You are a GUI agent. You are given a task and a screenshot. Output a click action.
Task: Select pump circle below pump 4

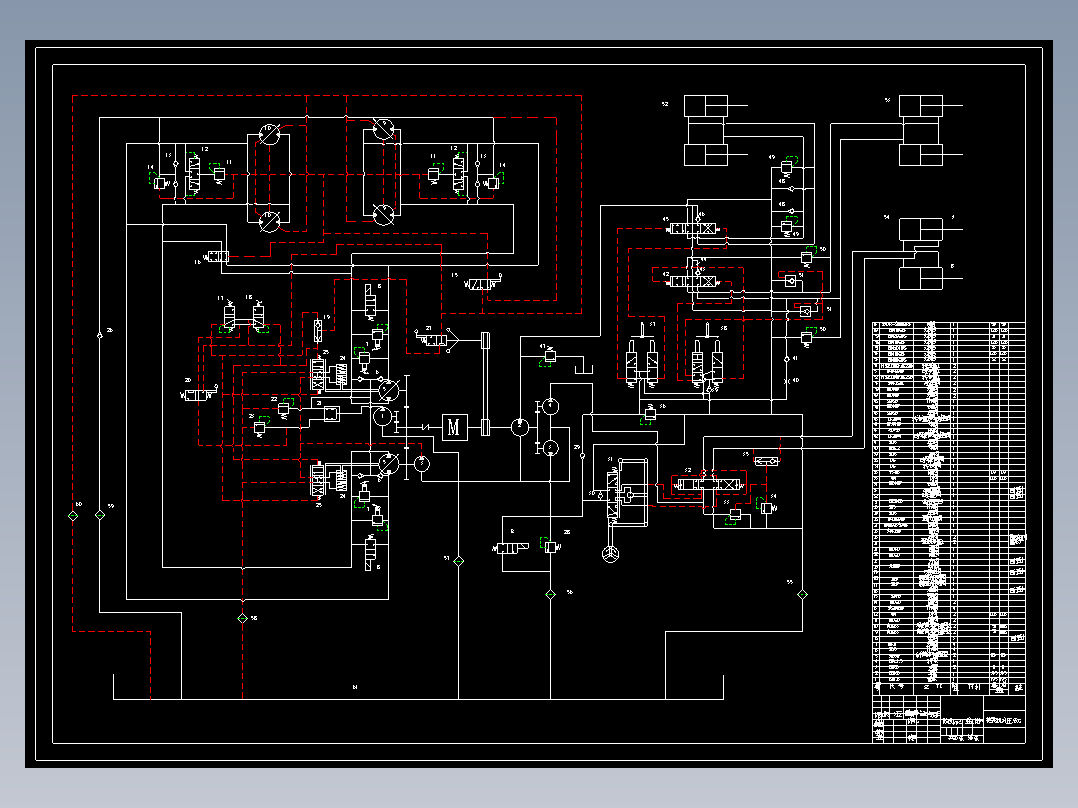point(551,448)
